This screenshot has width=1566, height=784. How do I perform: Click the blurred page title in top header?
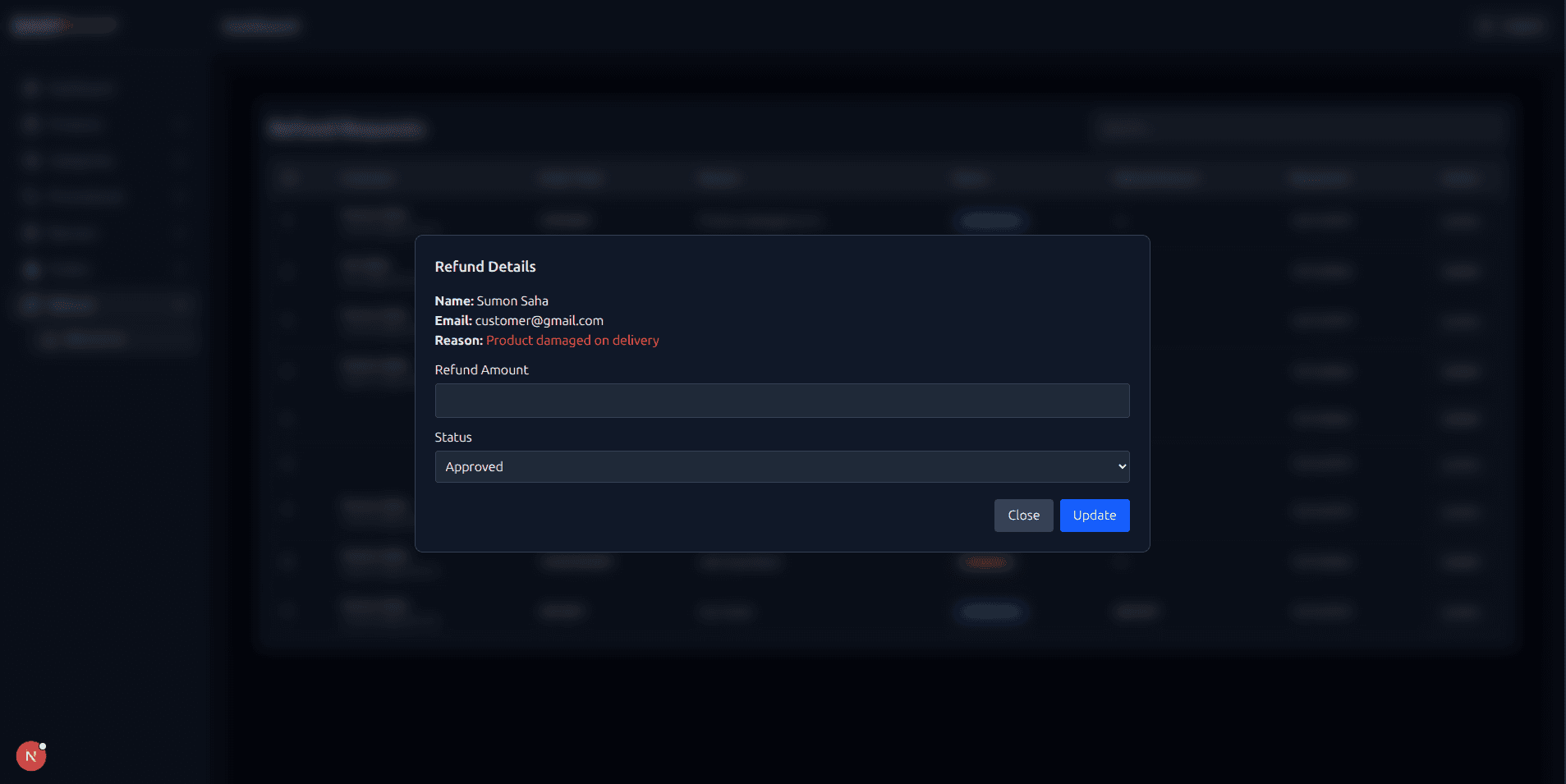click(x=260, y=26)
